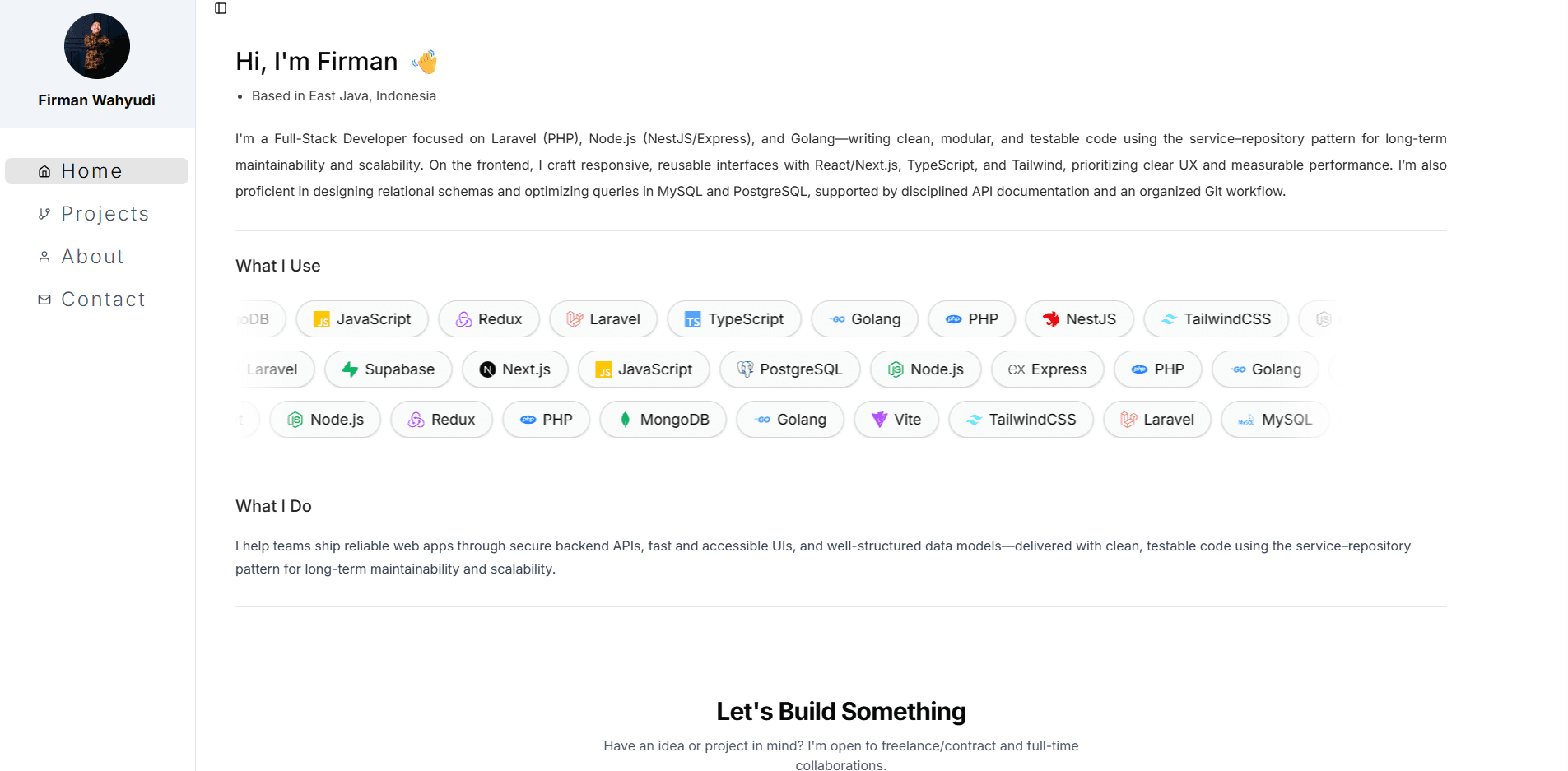Click the Projects branch icon

pyautogui.click(x=44, y=214)
